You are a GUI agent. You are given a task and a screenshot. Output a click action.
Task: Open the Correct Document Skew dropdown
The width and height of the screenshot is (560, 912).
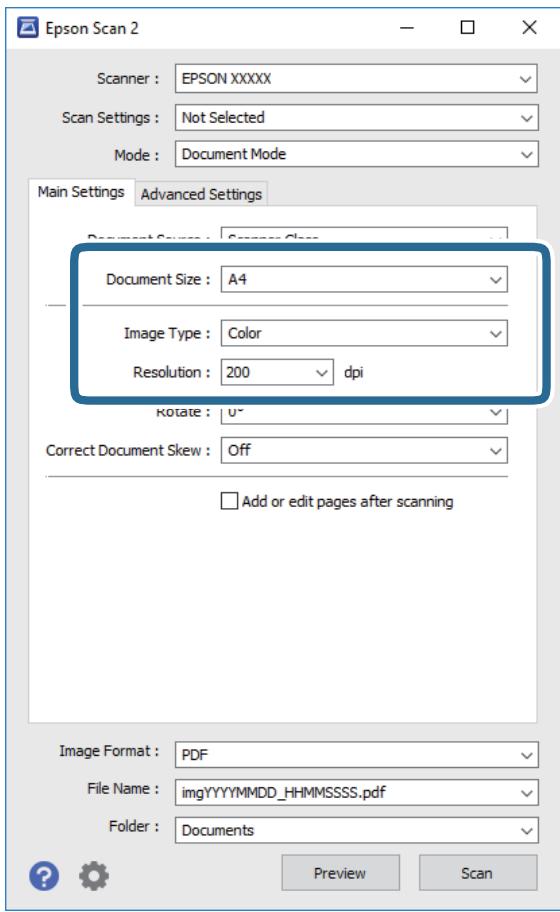coord(364,450)
